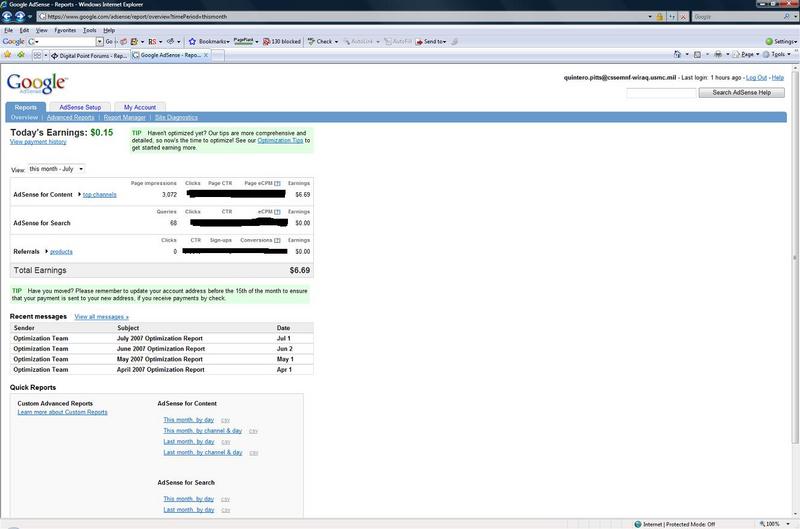800x529 pixels.
Task: Click the IE Google search box
Action: (737, 16)
